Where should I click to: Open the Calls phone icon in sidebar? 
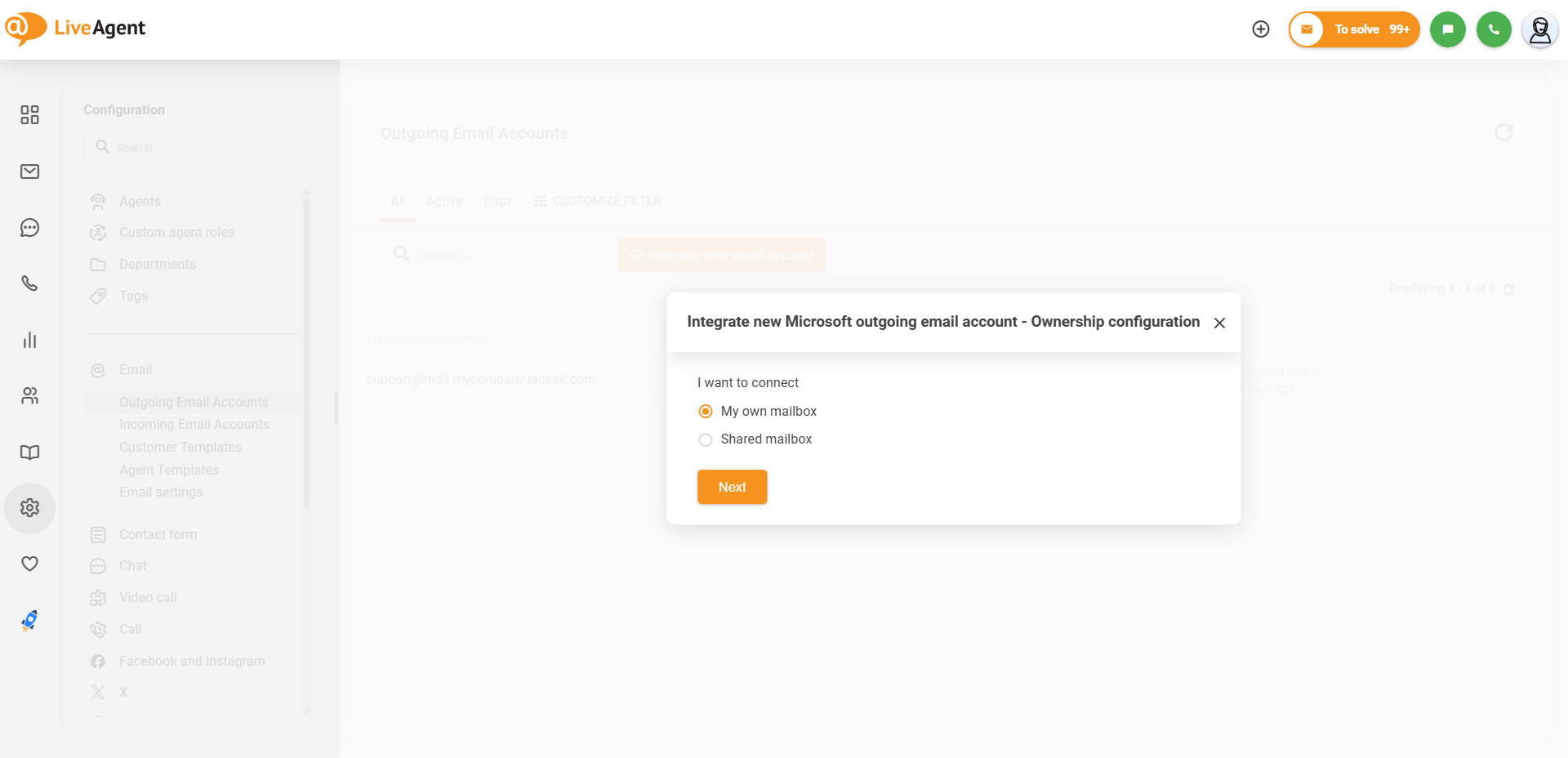coord(29,283)
